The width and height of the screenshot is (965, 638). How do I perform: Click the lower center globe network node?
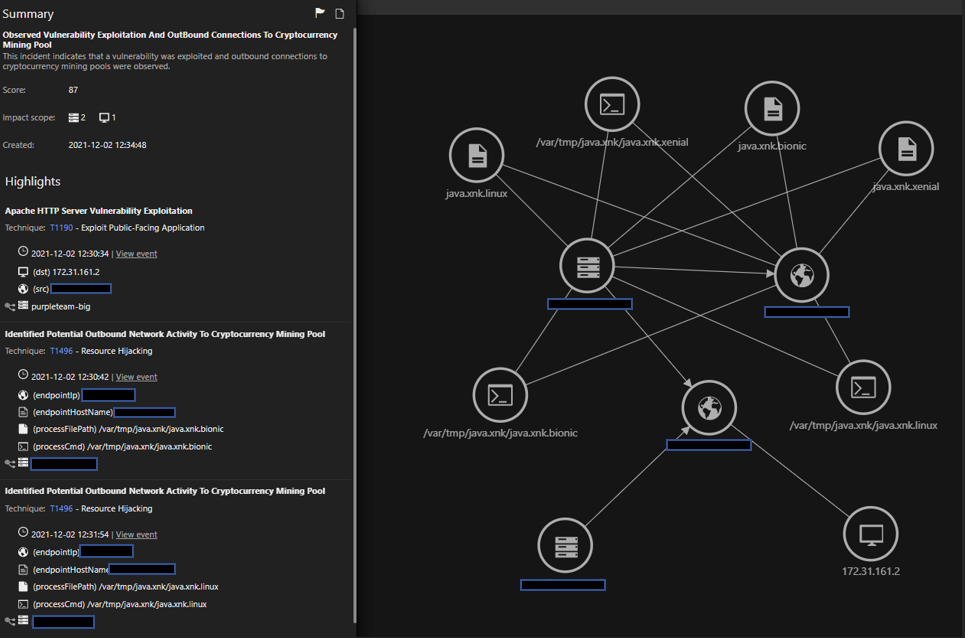(709, 408)
